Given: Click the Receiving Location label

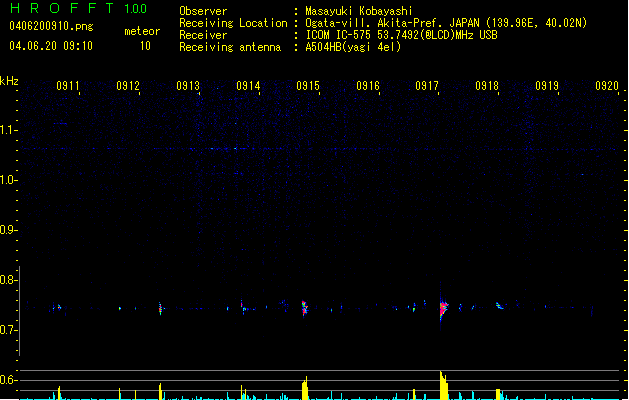Looking at the screenshot, I should (233, 23).
